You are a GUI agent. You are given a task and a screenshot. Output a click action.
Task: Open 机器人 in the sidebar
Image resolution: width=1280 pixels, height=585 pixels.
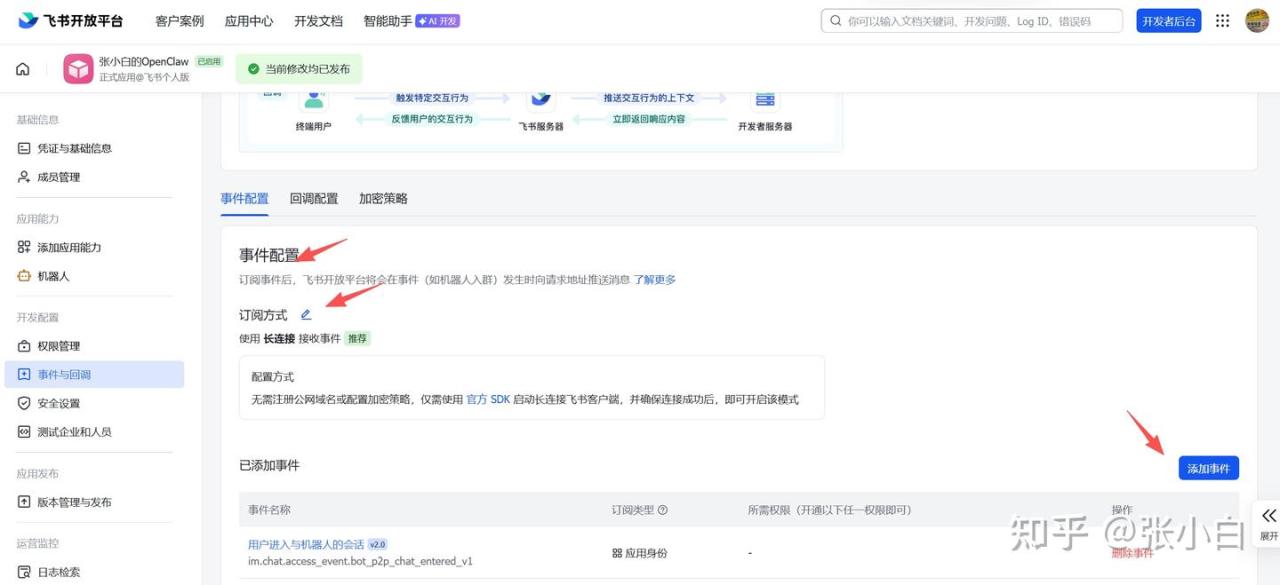53,276
